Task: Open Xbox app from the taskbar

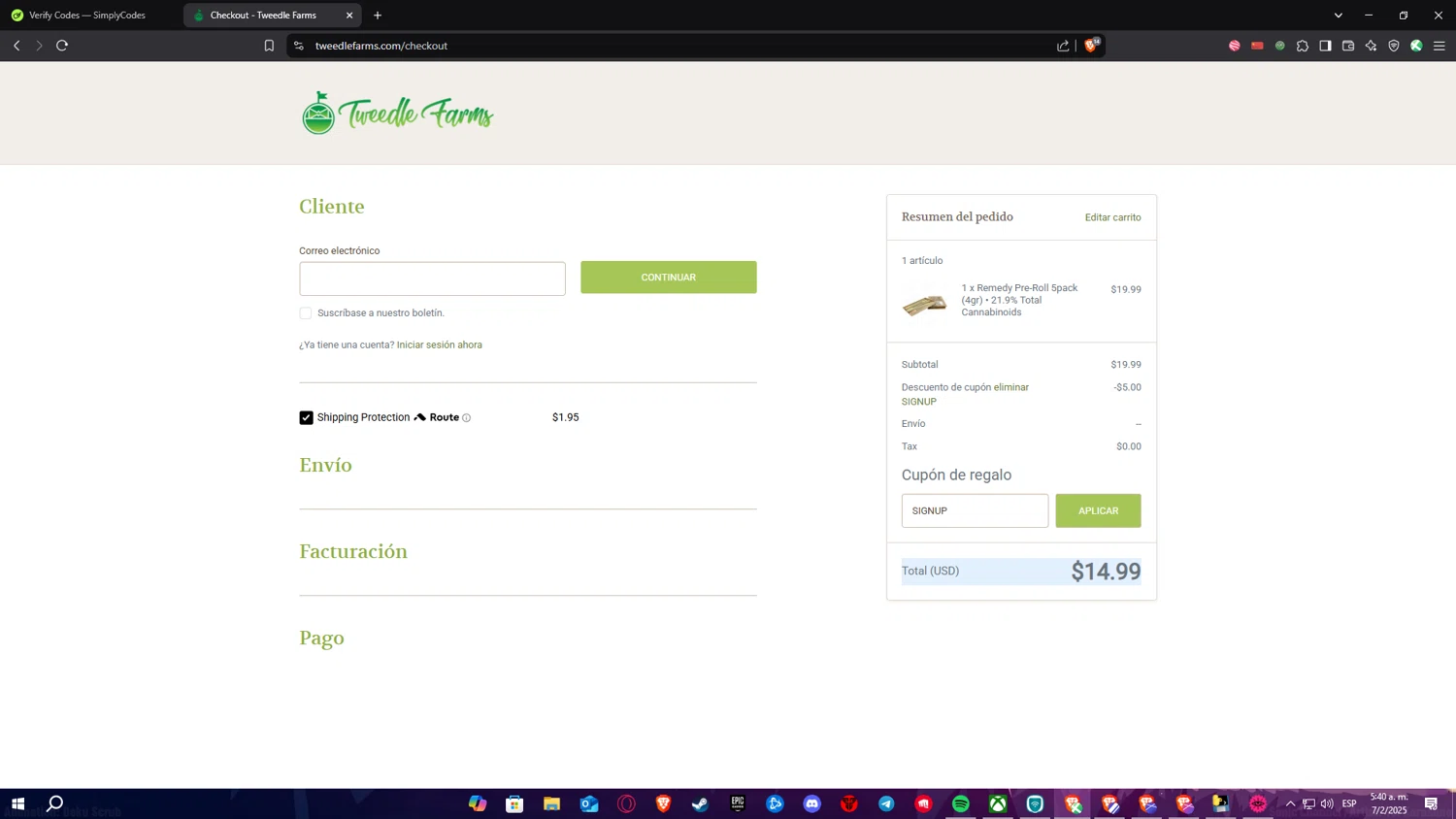Action: coord(998,803)
